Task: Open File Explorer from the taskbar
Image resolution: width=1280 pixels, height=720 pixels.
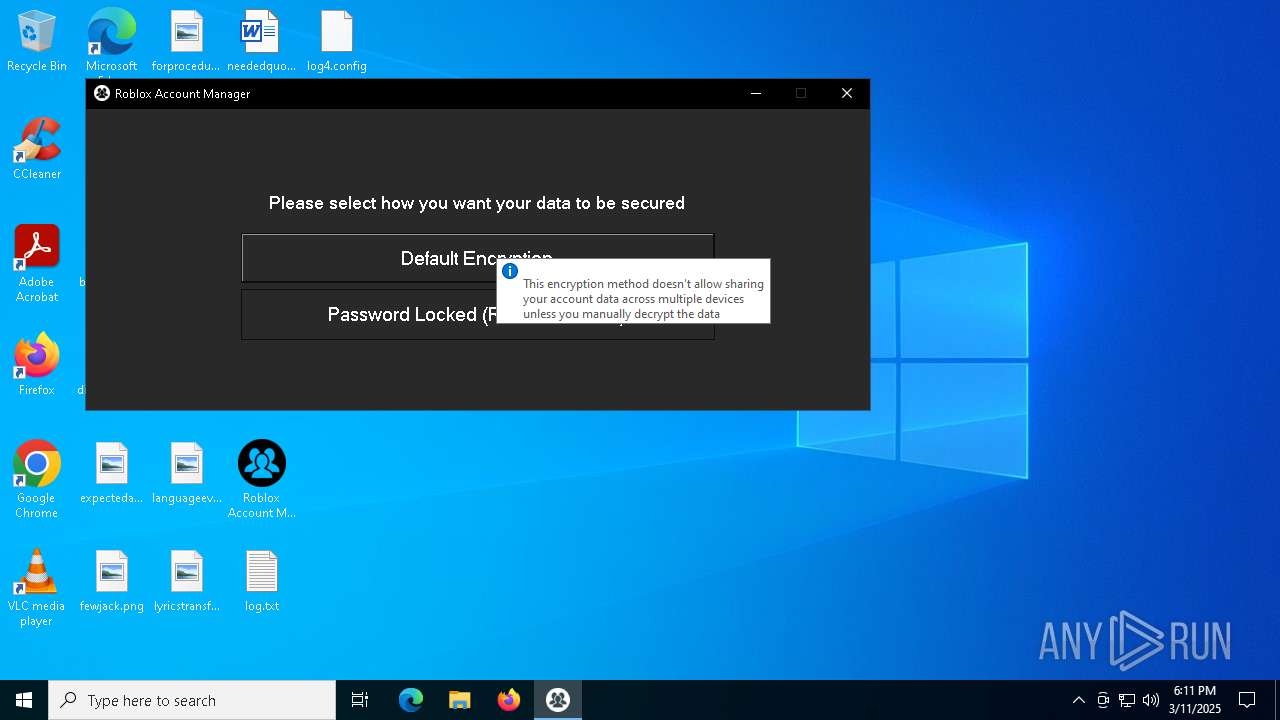Action: (x=459, y=700)
